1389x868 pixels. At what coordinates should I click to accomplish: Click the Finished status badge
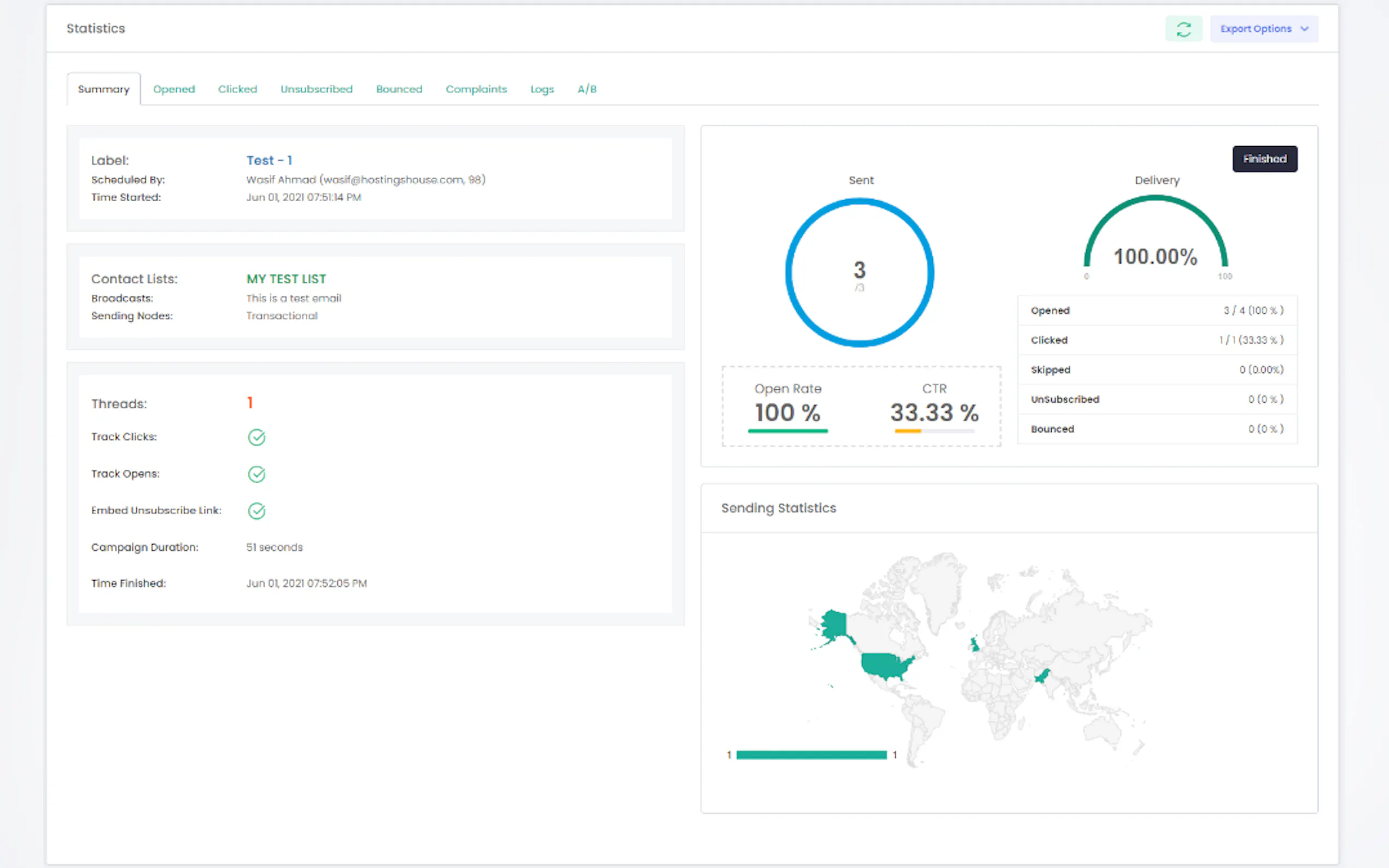pyautogui.click(x=1264, y=159)
